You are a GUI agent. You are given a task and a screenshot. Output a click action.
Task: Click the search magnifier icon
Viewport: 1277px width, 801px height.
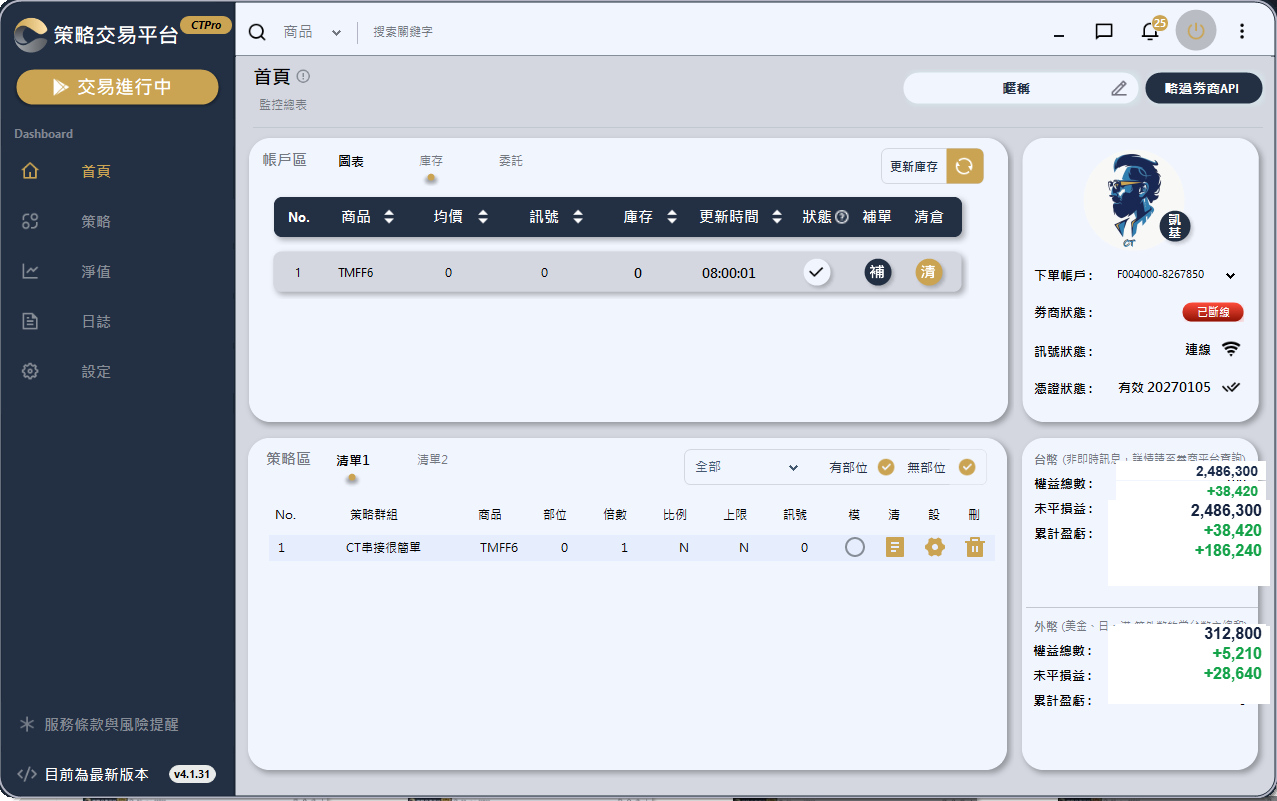pyautogui.click(x=257, y=32)
